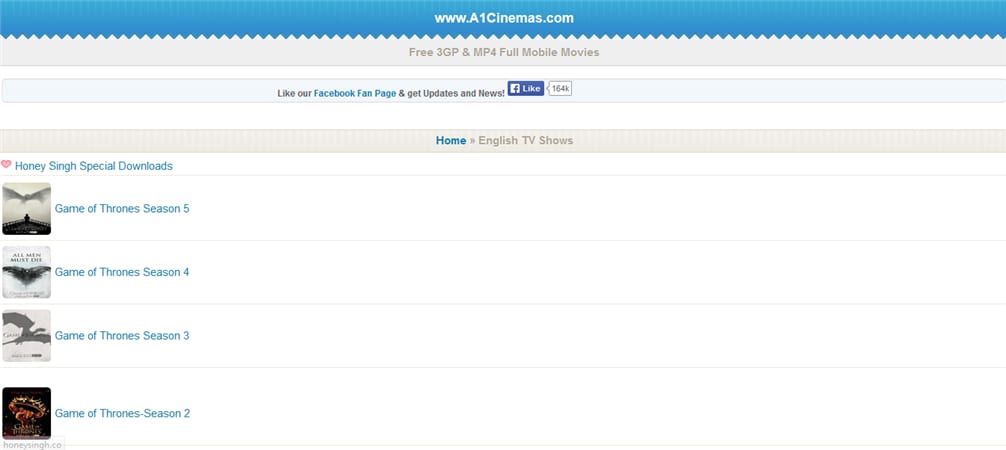Click the 164k like count bubble
The height and width of the screenshot is (450, 1006).
click(x=560, y=89)
